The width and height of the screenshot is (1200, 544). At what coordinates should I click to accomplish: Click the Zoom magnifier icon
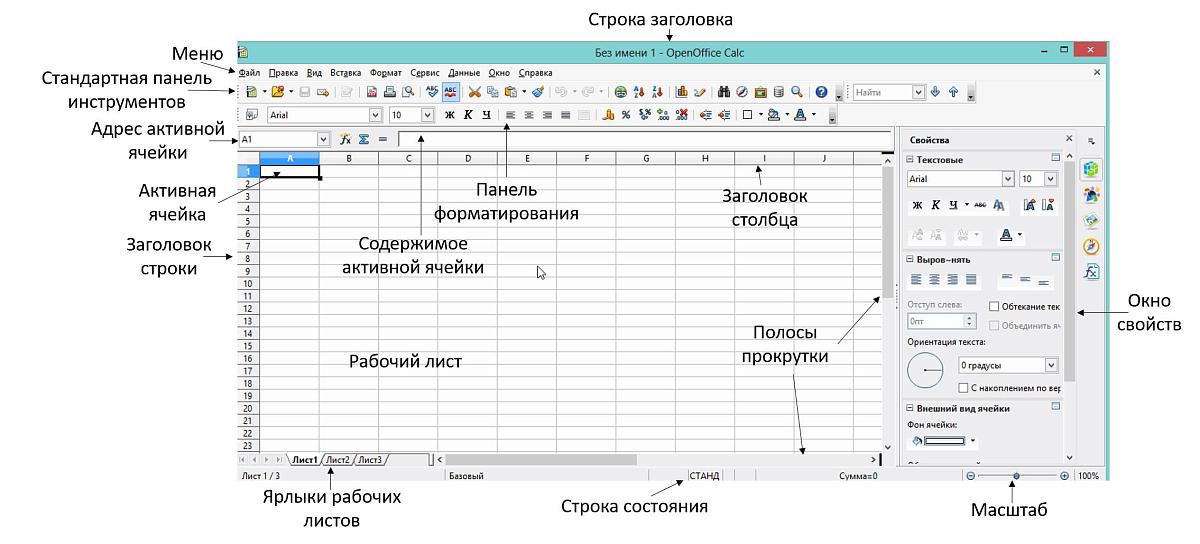(x=797, y=92)
